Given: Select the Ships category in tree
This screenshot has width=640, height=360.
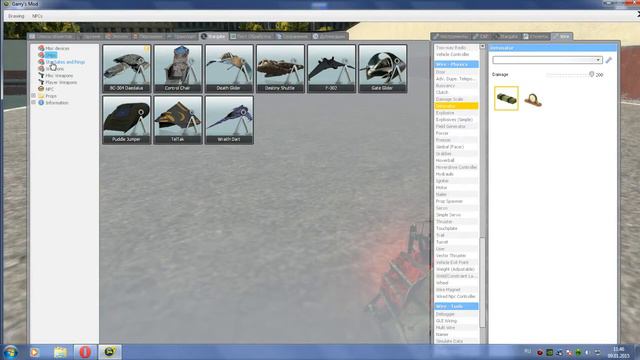Looking at the screenshot, I should [51, 55].
